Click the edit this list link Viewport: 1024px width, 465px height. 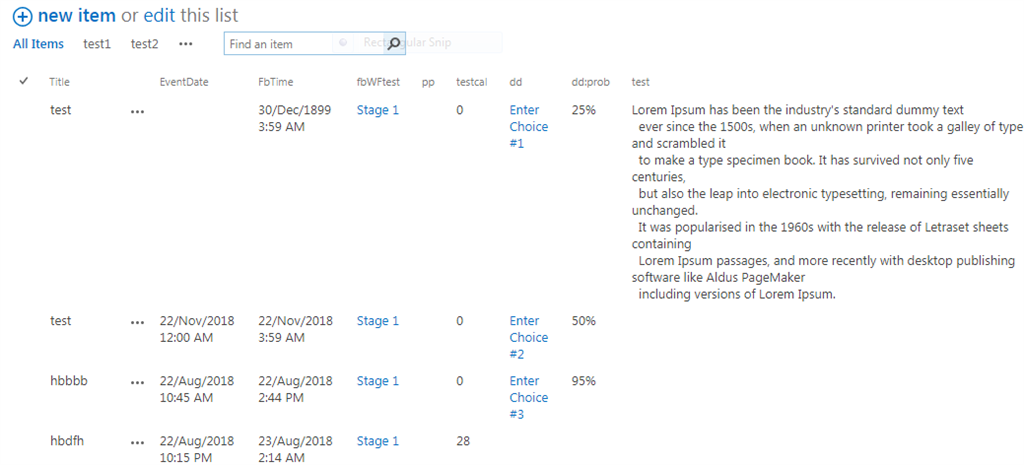pos(161,17)
